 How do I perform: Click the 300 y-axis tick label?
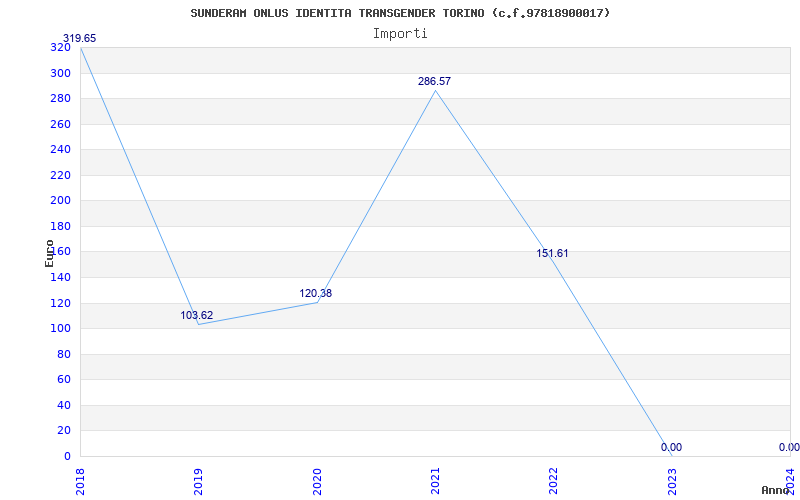tap(60, 73)
